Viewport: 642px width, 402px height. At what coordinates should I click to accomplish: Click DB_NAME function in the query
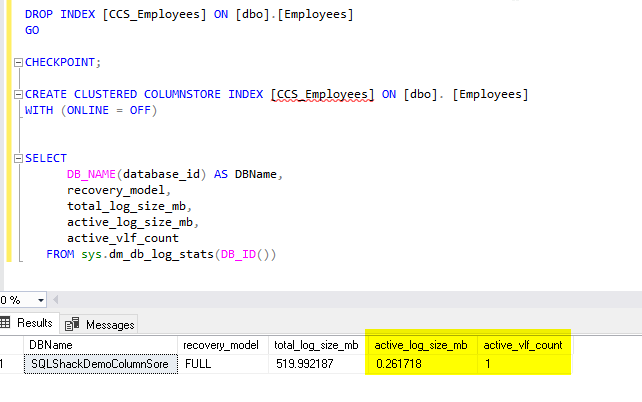pyautogui.click(x=91, y=175)
